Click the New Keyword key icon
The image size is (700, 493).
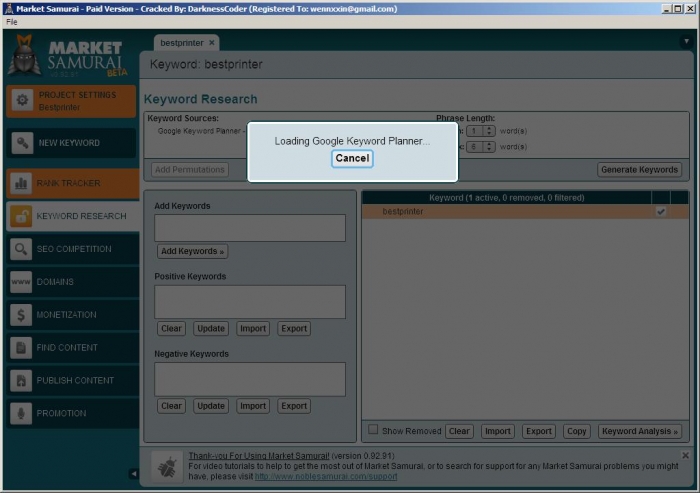[22, 143]
